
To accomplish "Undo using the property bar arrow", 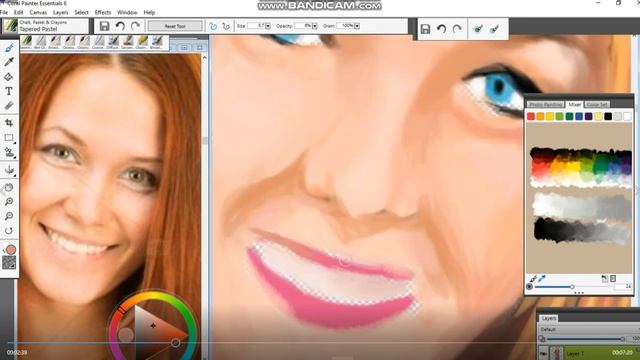I will coord(120,26).
